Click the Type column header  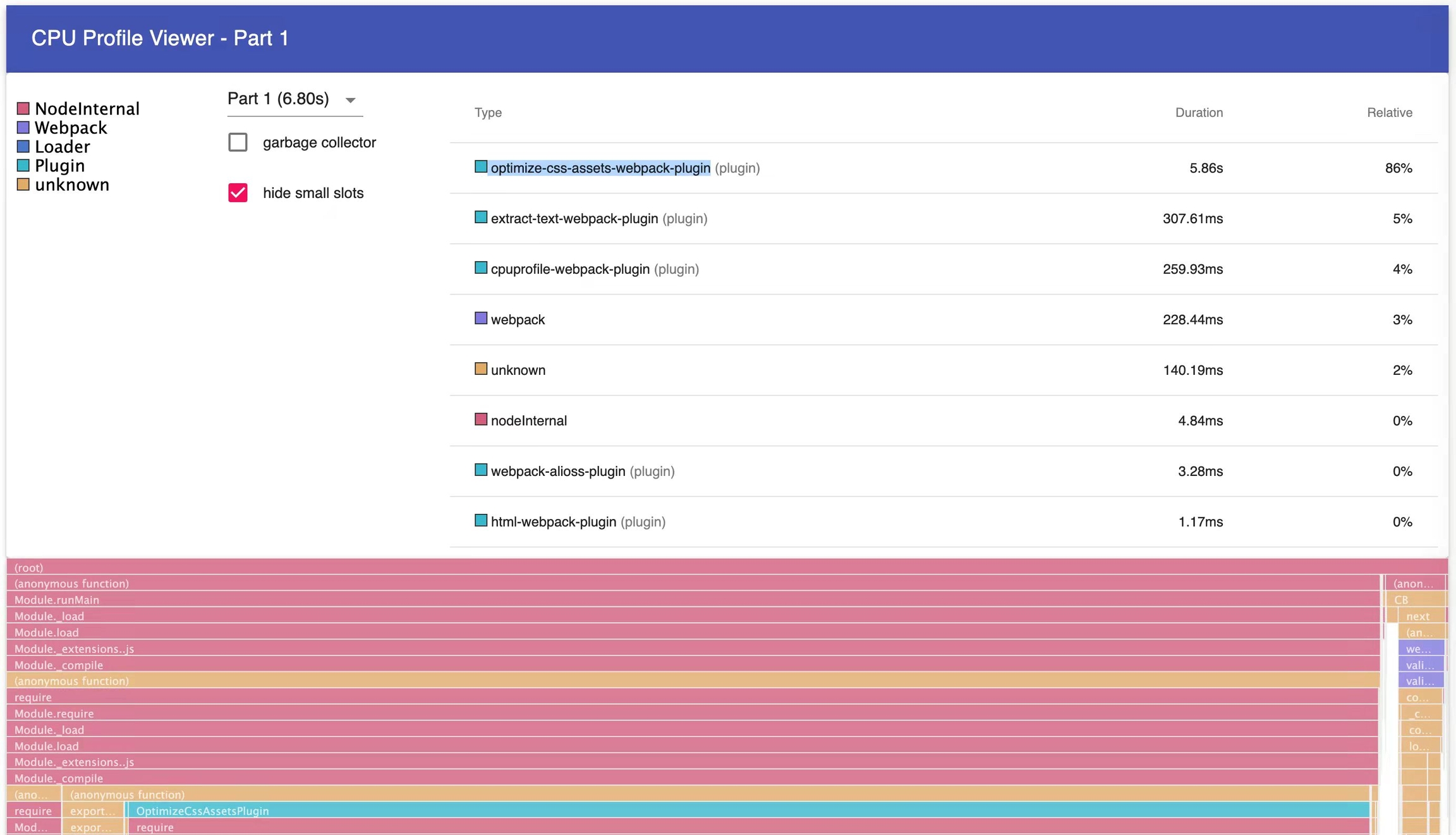(488, 113)
